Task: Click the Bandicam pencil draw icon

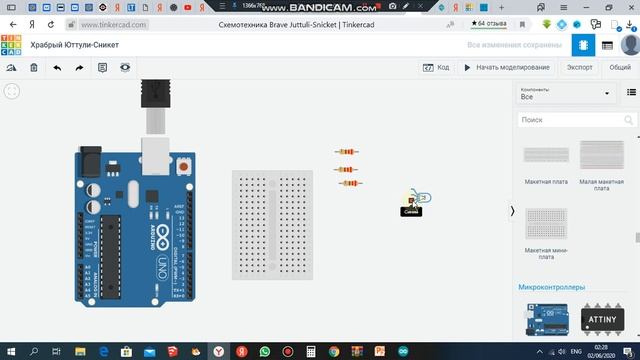Action: (x=406, y=6)
